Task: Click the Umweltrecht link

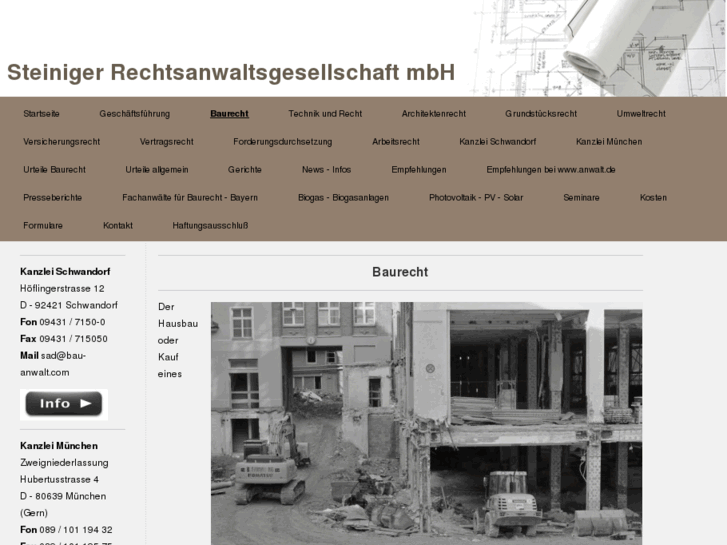Action: (x=641, y=114)
